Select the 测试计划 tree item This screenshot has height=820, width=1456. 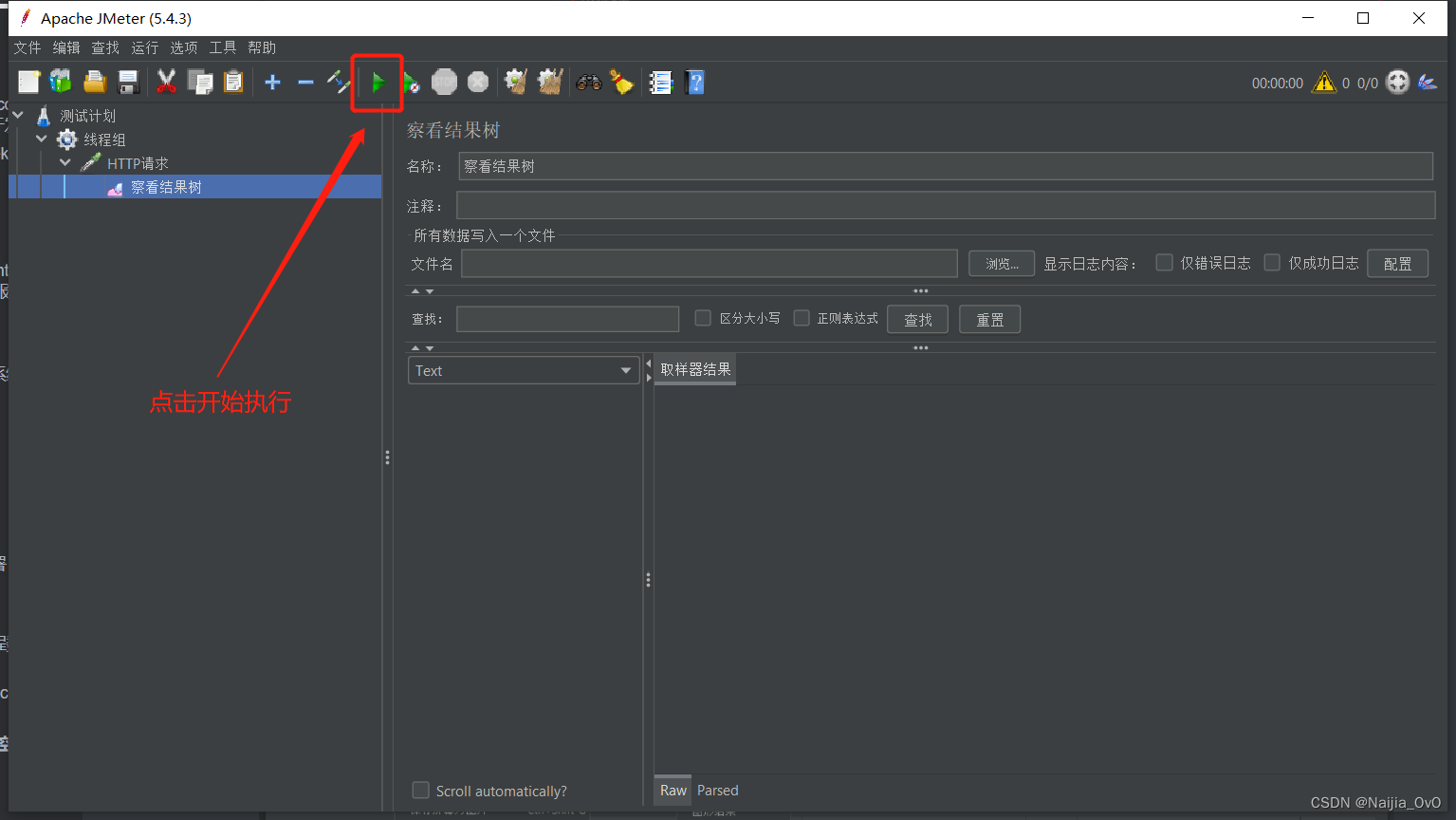pyautogui.click(x=88, y=116)
